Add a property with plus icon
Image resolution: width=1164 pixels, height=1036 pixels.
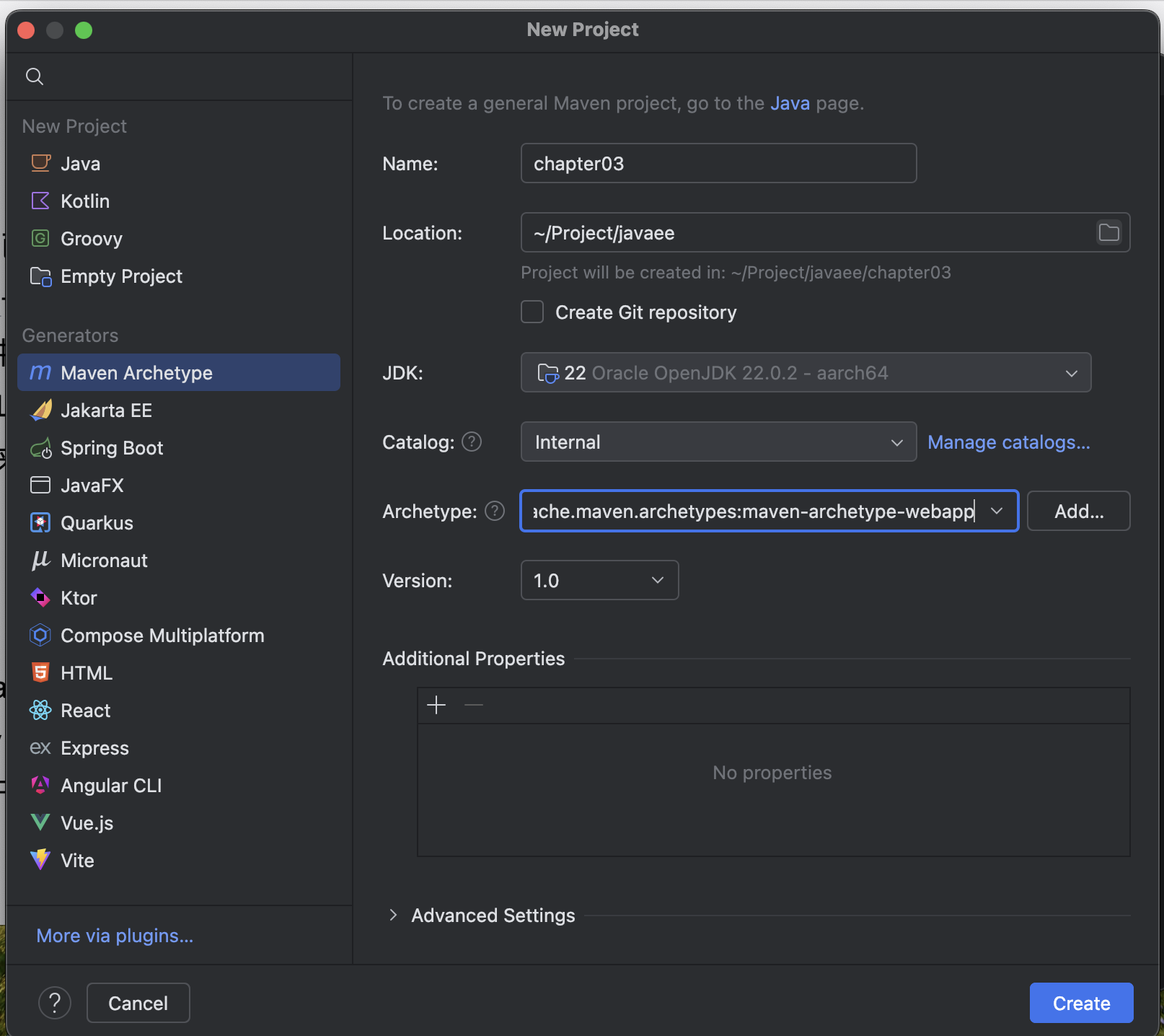tap(436, 705)
